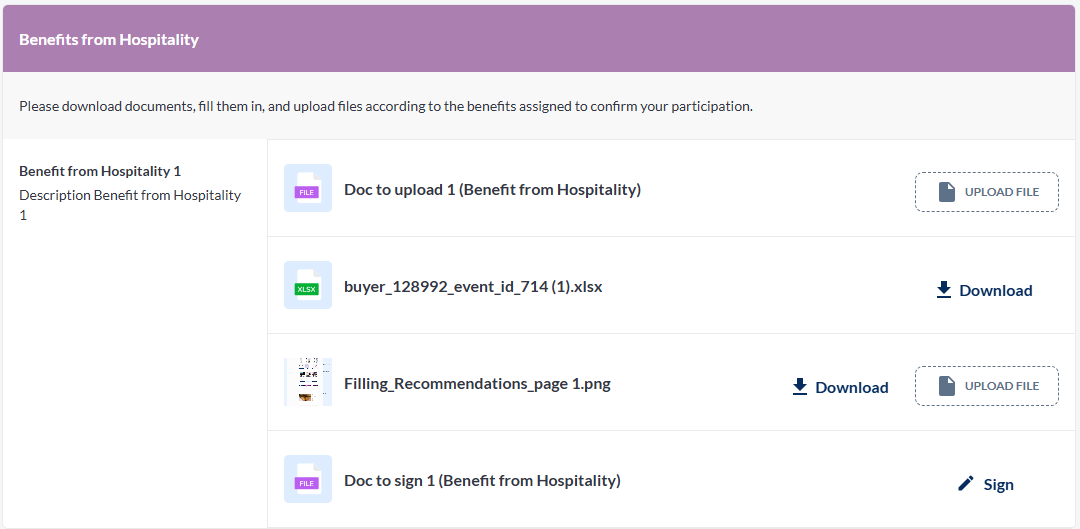The width and height of the screenshot is (1080, 529).
Task: Click the Download text for Filling_Recommendations_page 1.png
Action: tap(852, 388)
